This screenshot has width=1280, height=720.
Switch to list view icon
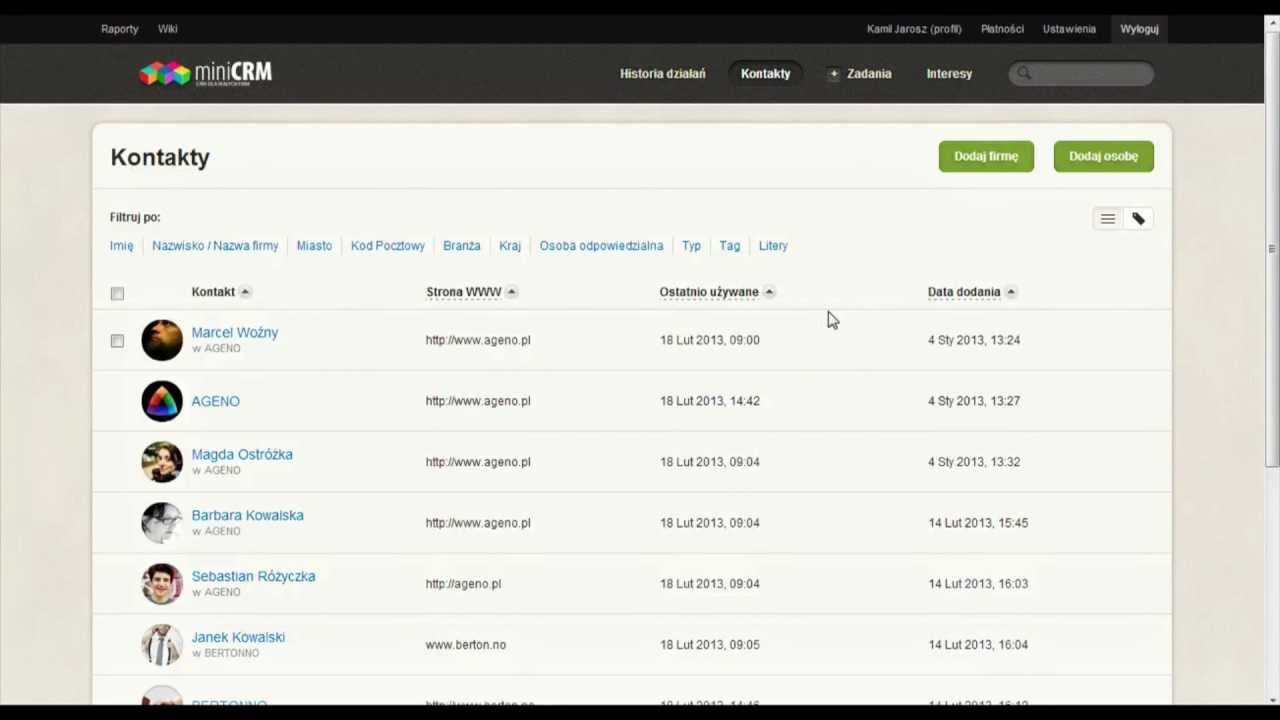[x=1107, y=219]
